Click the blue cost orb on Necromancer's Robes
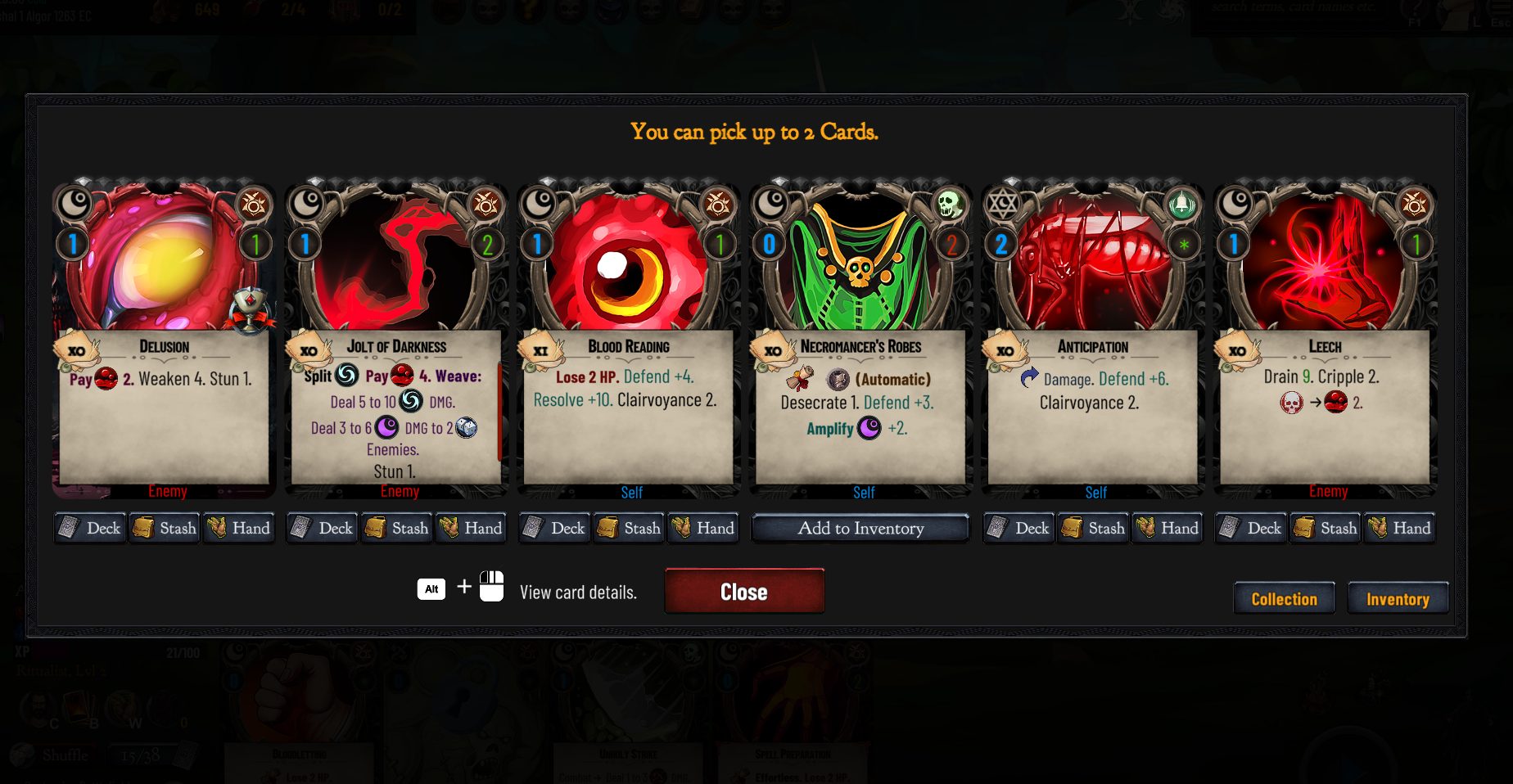This screenshot has height=784, width=1513. (x=770, y=244)
